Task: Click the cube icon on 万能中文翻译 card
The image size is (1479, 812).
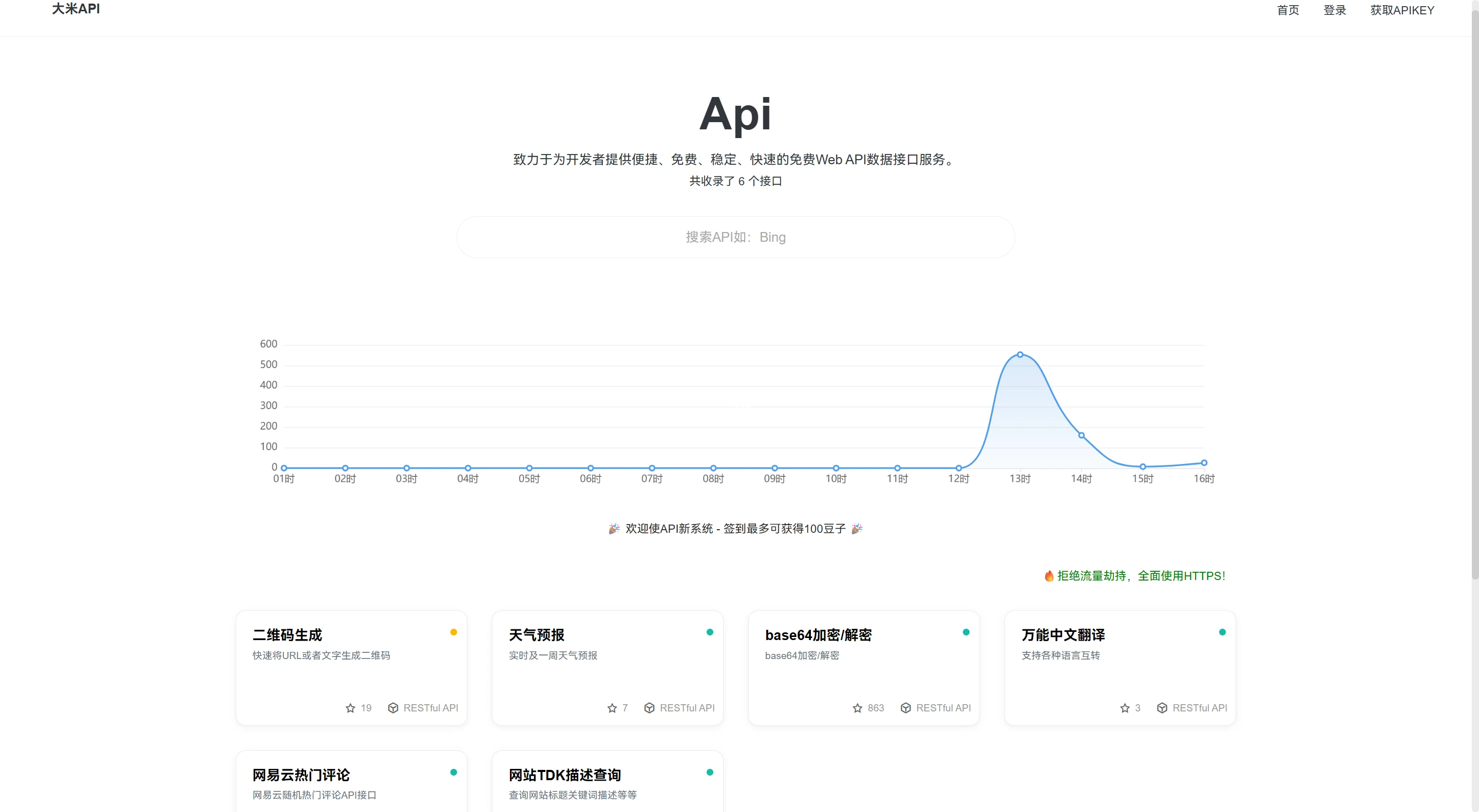Action: coord(1162,708)
